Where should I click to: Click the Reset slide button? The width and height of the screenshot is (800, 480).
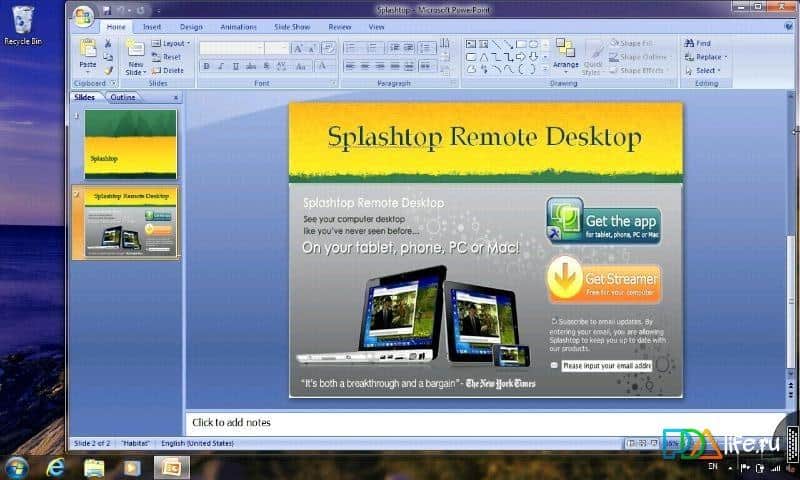pos(170,57)
